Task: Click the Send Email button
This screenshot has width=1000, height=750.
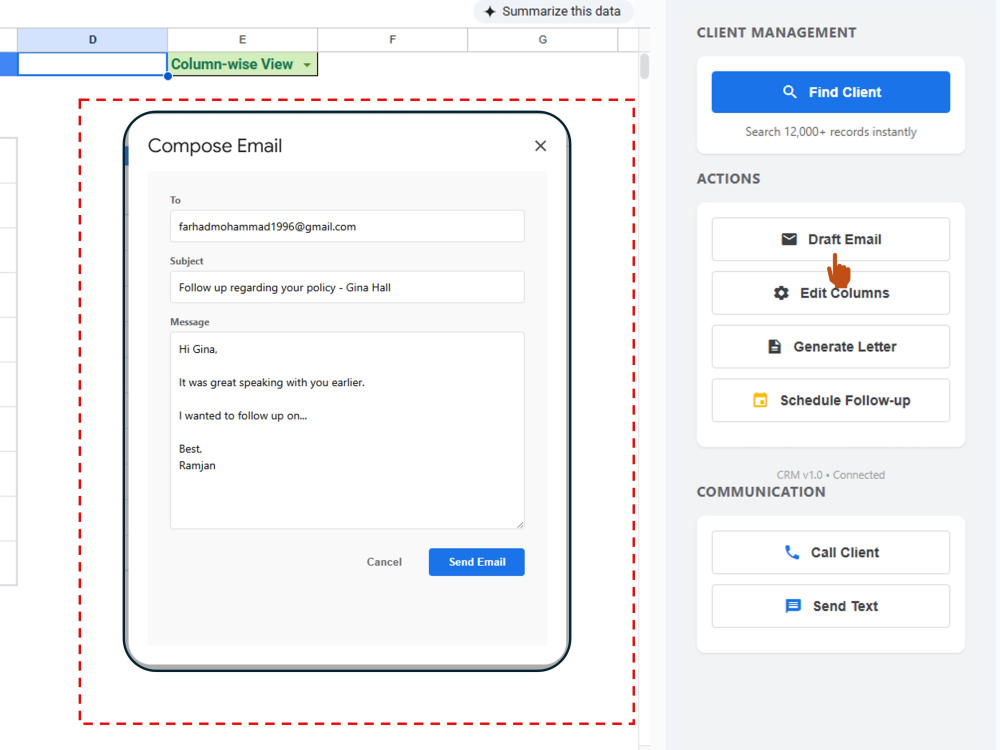Action: click(476, 562)
